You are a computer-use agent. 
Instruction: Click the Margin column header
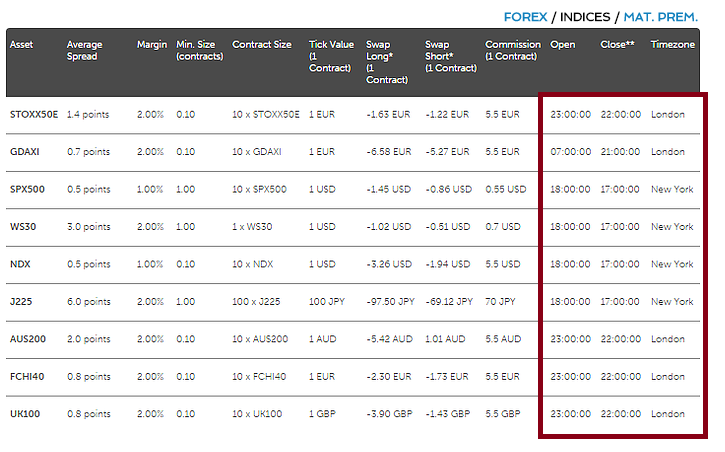coord(152,45)
